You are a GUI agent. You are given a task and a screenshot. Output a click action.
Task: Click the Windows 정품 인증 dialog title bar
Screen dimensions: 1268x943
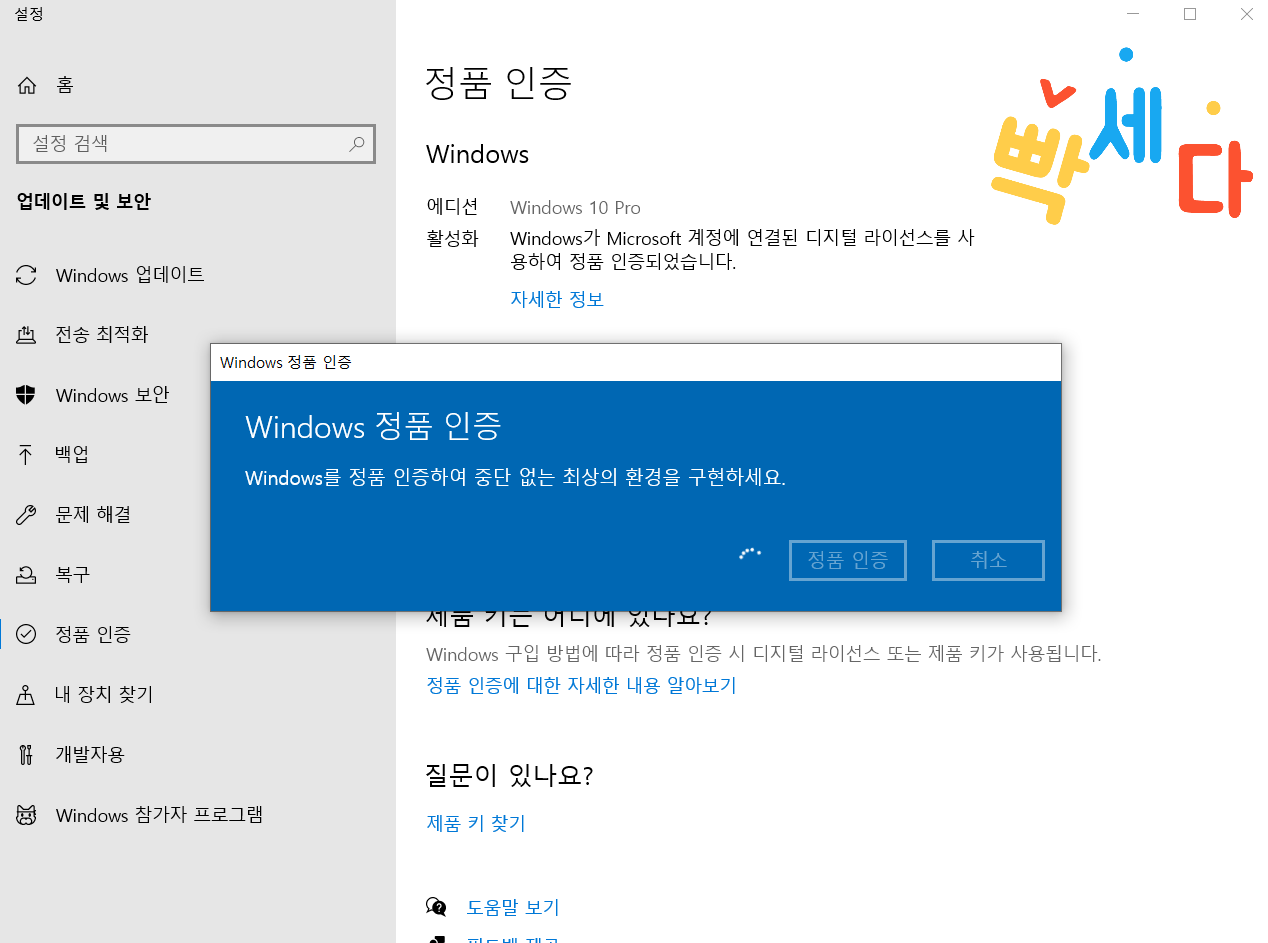click(636, 362)
